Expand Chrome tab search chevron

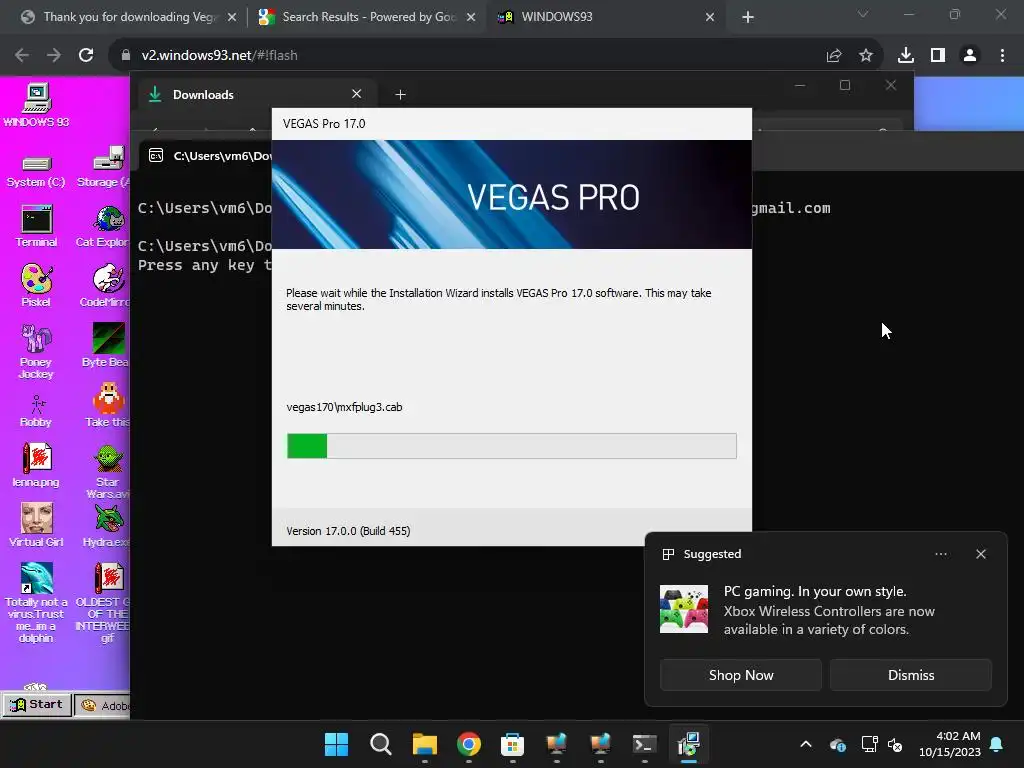(x=863, y=14)
